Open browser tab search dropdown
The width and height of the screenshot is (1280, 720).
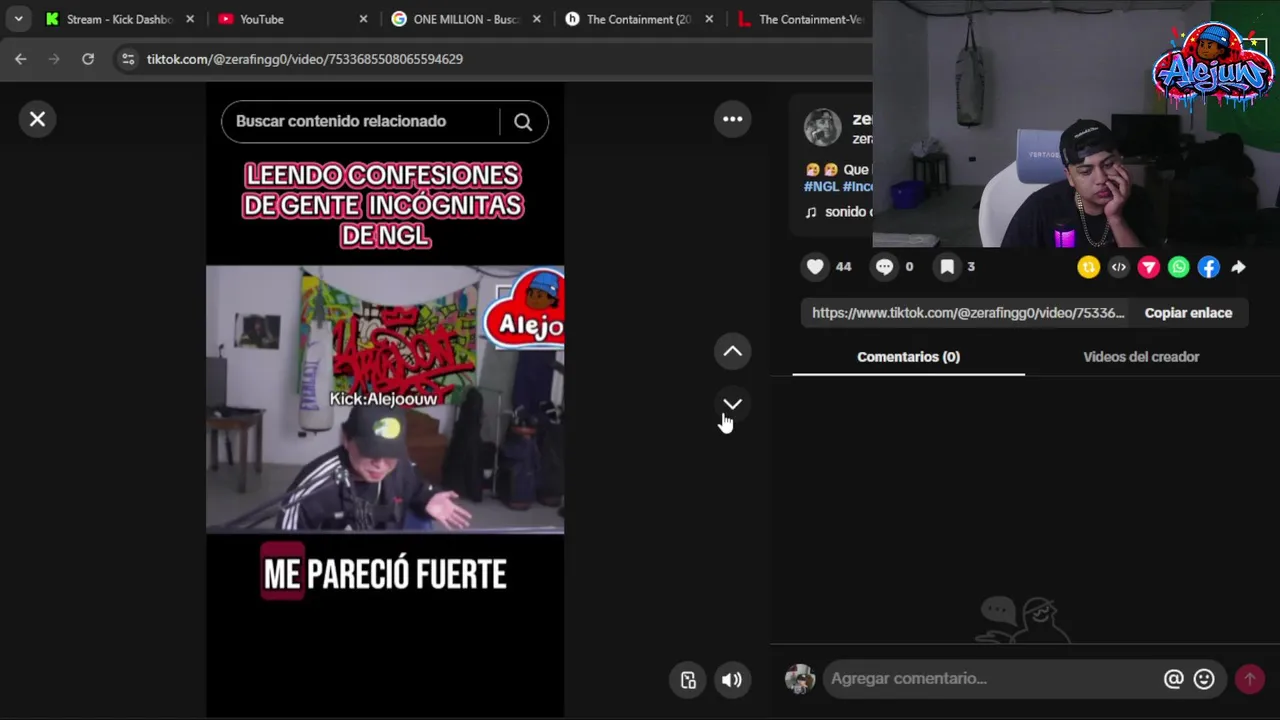coord(18,19)
